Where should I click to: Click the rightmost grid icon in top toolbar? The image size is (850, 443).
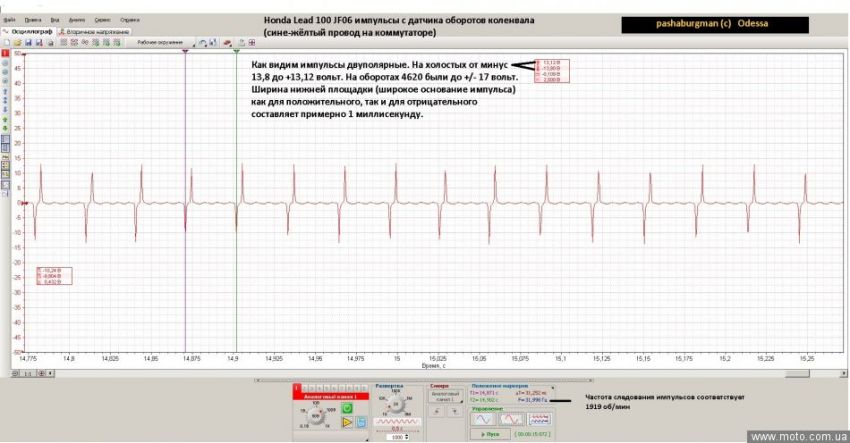[252, 42]
